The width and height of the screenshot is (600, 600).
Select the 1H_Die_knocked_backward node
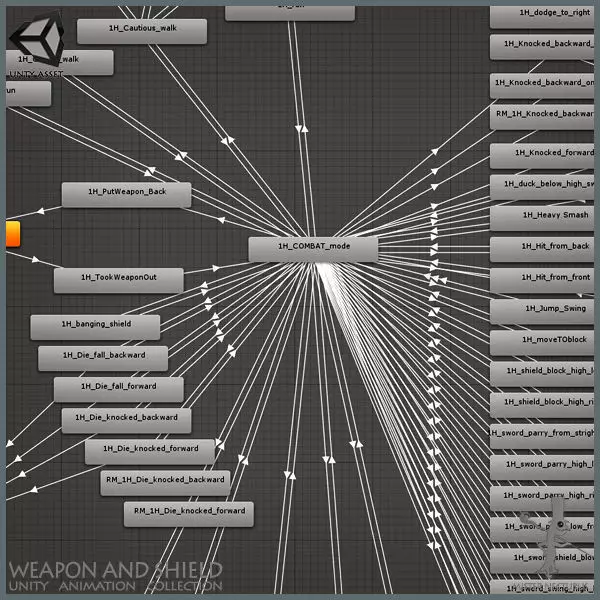coord(126,421)
